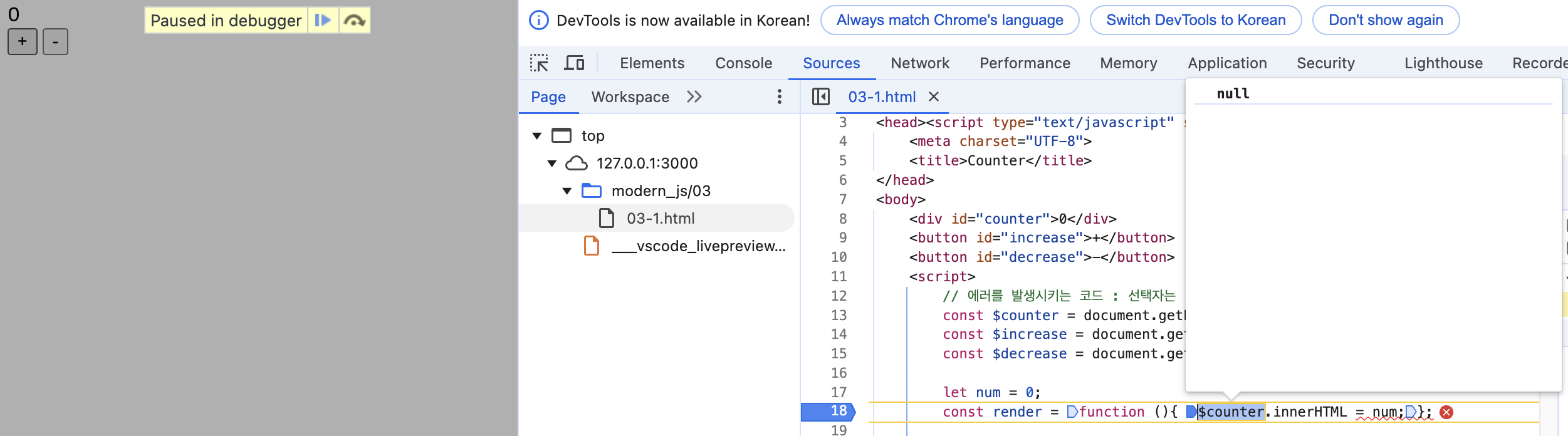Open the Performance tab
Image resolution: width=1568 pixels, height=436 pixels.
click(x=1025, y=63)
